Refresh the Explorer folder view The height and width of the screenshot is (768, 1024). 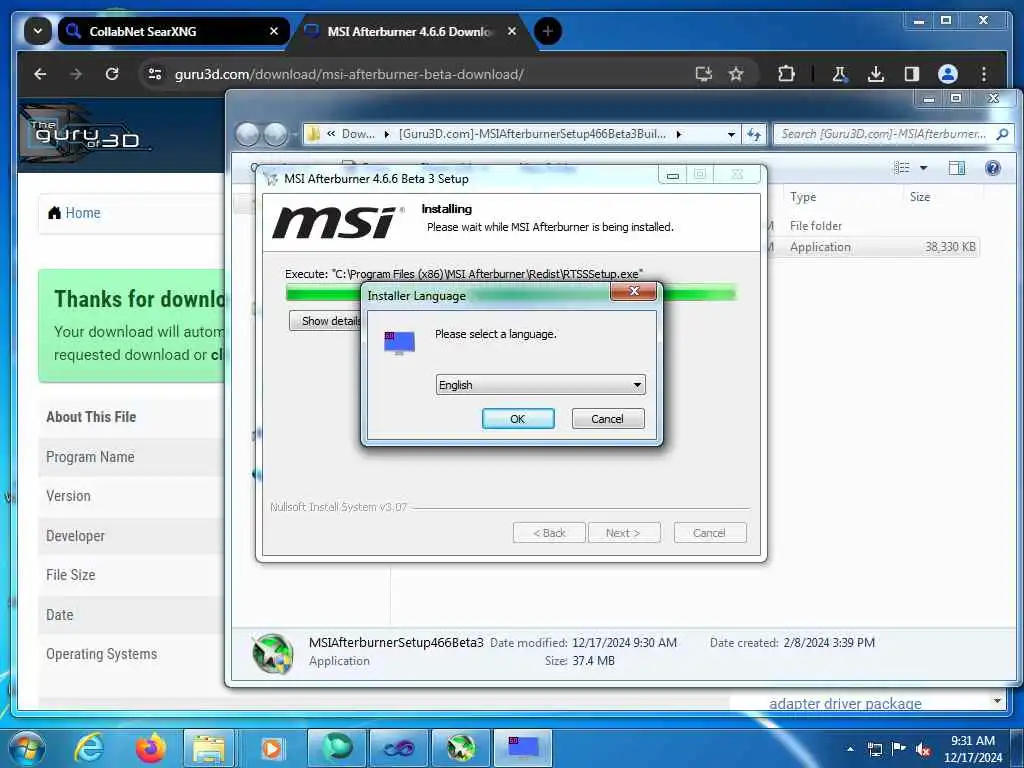[754, 135]
